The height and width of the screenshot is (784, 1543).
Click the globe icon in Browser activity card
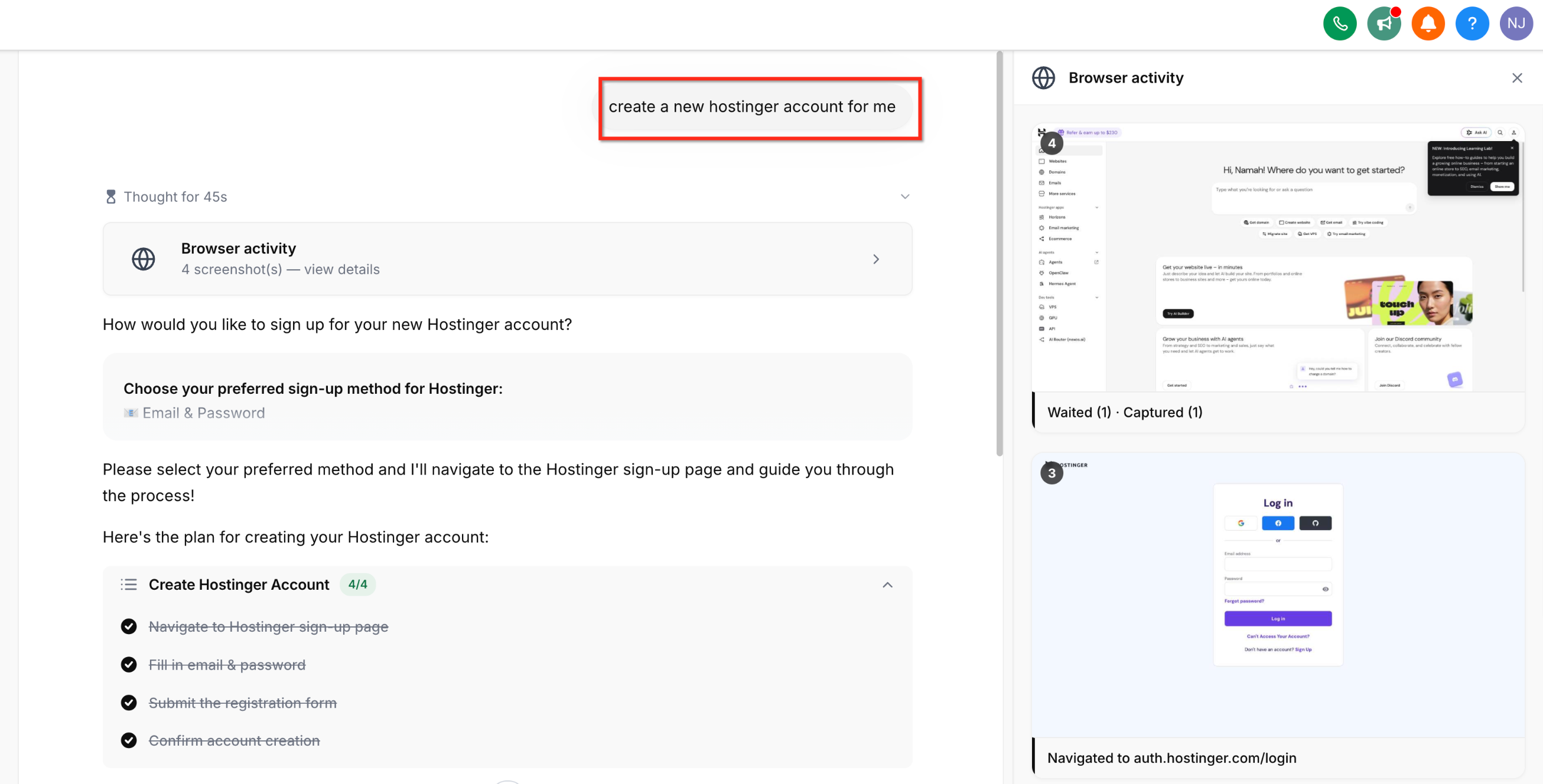point(143,259)
